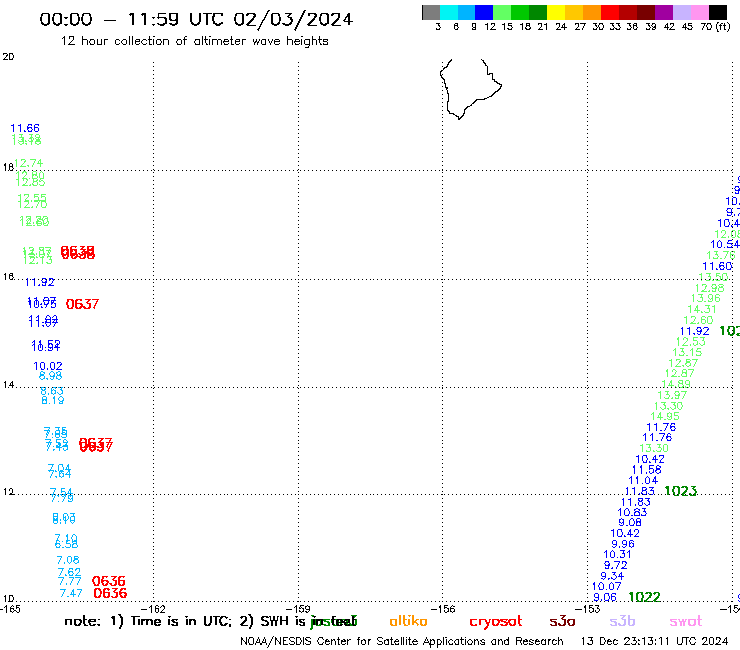The image size is (740, 650).
Task: Click the wave height value '14.31'
Action: coord(701,309)
